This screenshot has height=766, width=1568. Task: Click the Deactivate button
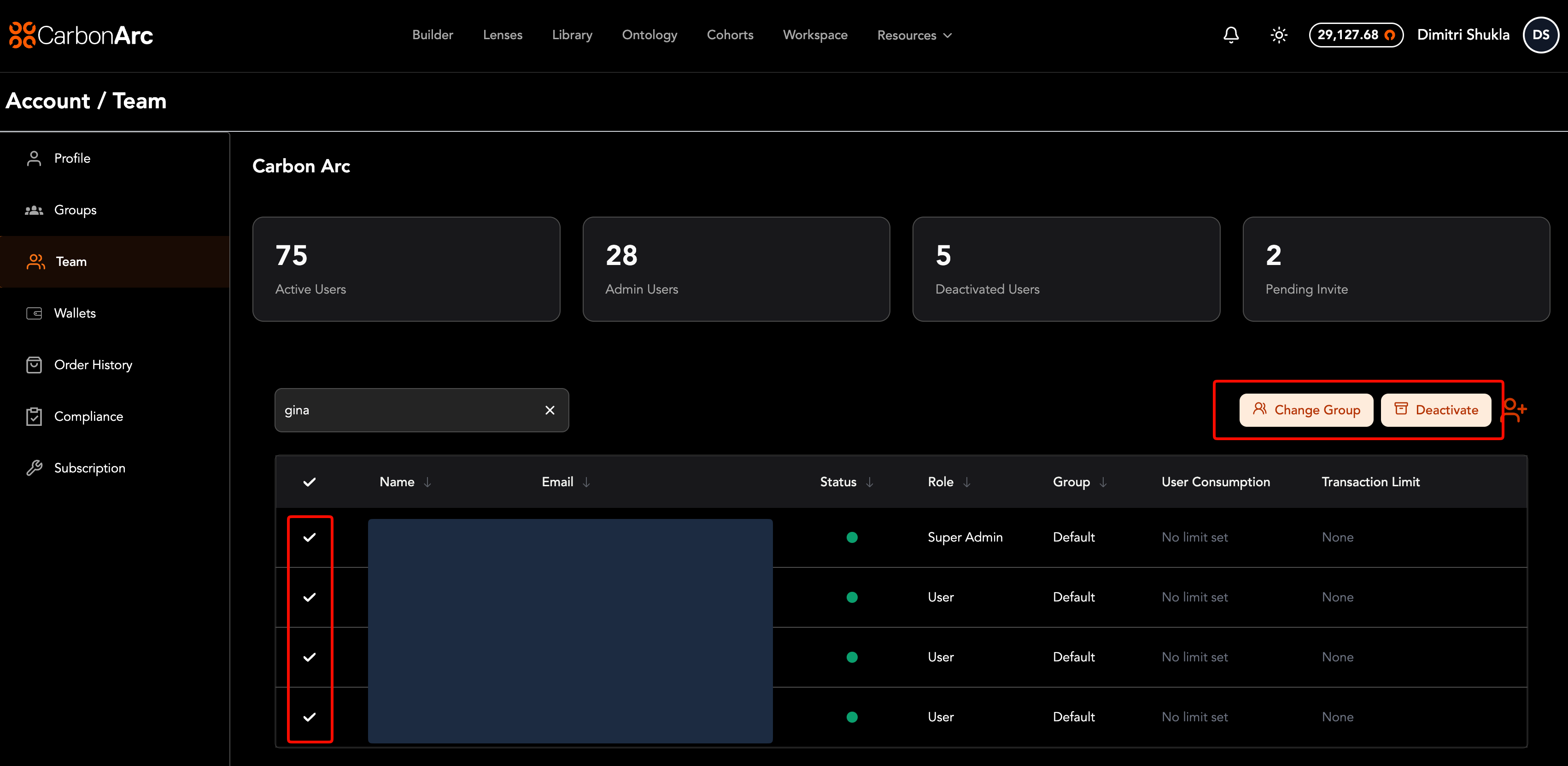tap(1436, 410)
